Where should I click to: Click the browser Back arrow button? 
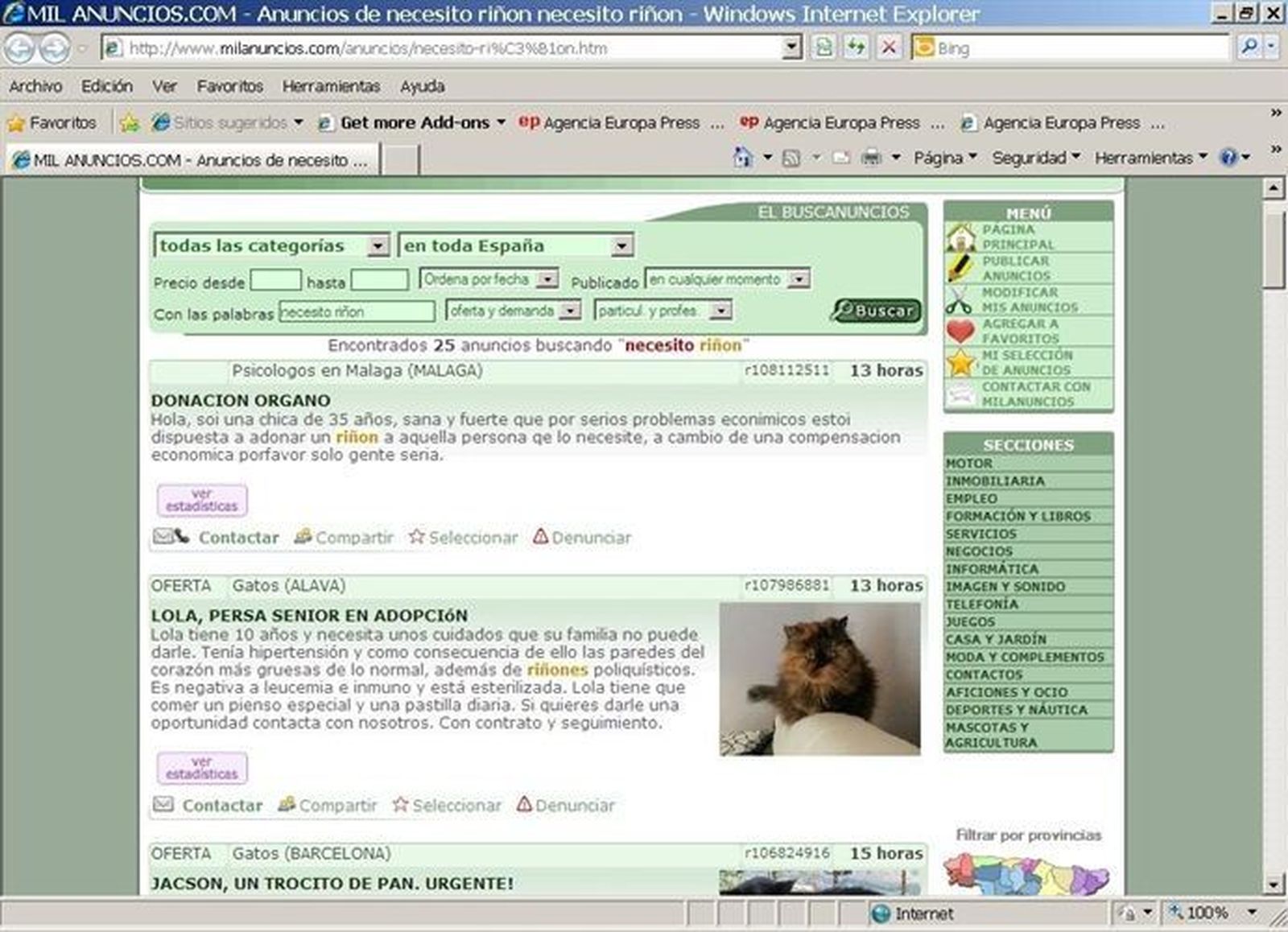19,48
